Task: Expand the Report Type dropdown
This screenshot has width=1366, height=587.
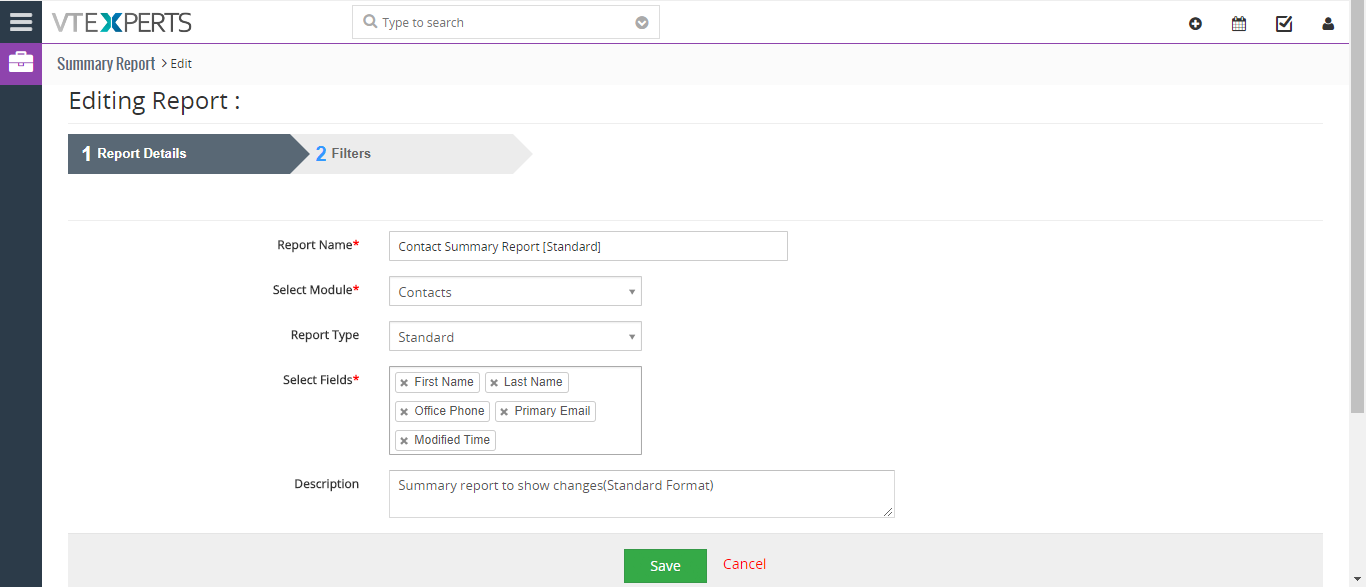Action: (515, 337)
